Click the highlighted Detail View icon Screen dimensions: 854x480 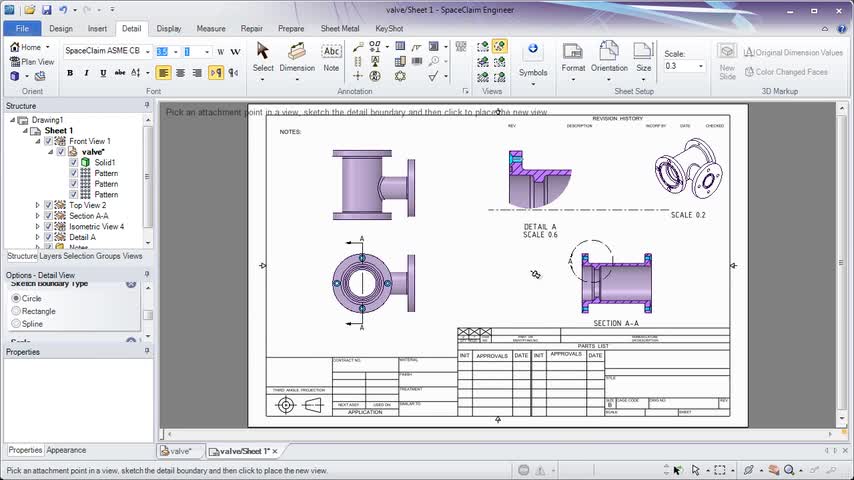click(499, 46)
